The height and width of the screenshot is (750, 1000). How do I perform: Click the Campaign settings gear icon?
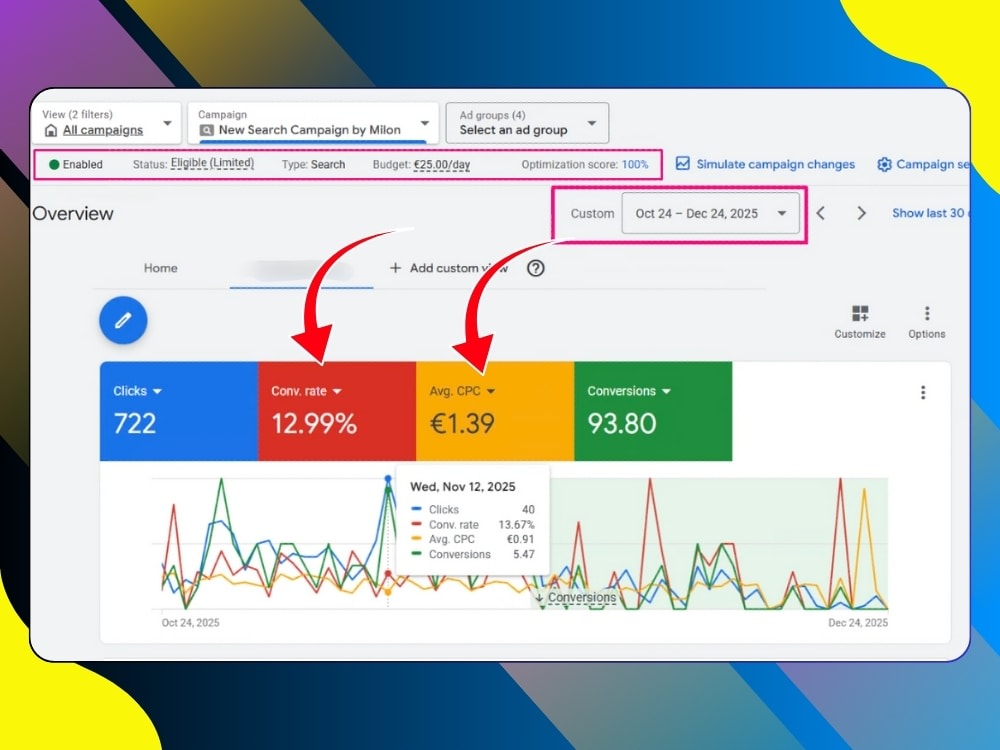884,164
